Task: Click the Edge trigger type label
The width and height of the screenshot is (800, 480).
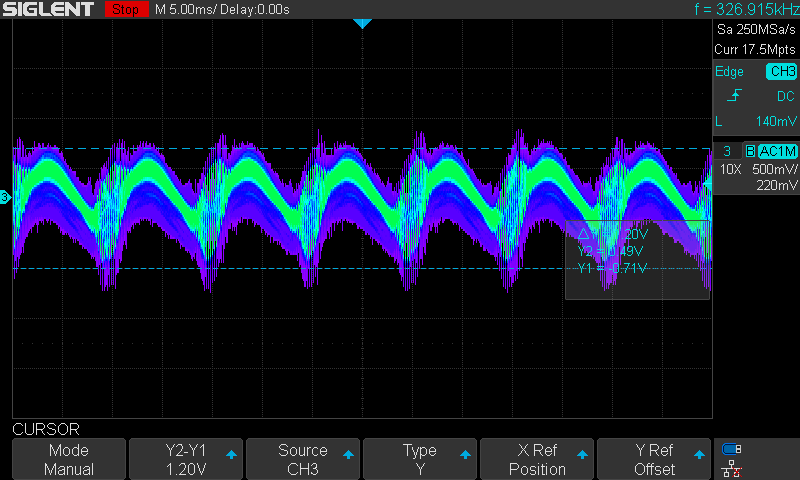Action: 729,71
